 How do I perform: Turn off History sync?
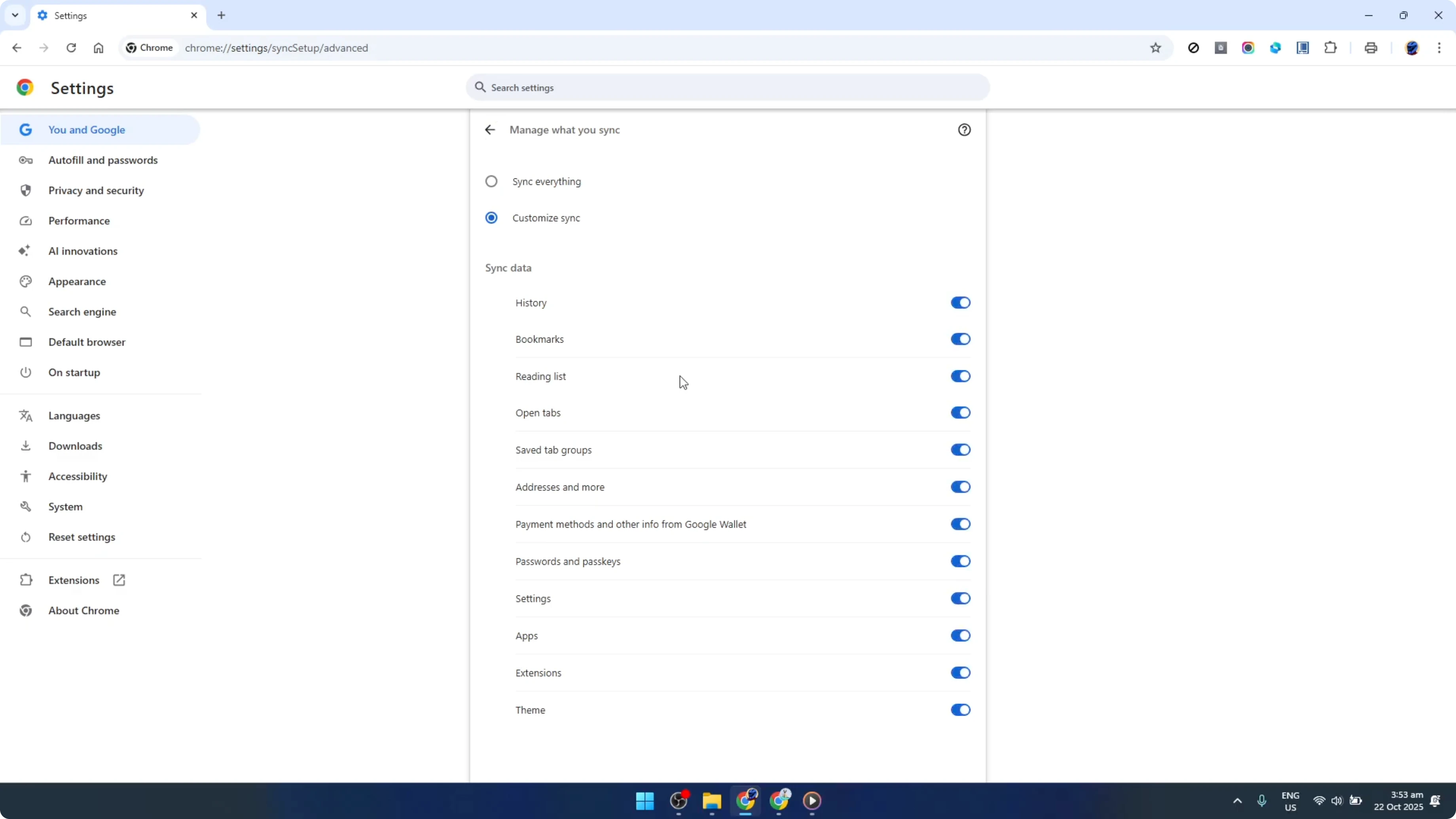(961, 303)
